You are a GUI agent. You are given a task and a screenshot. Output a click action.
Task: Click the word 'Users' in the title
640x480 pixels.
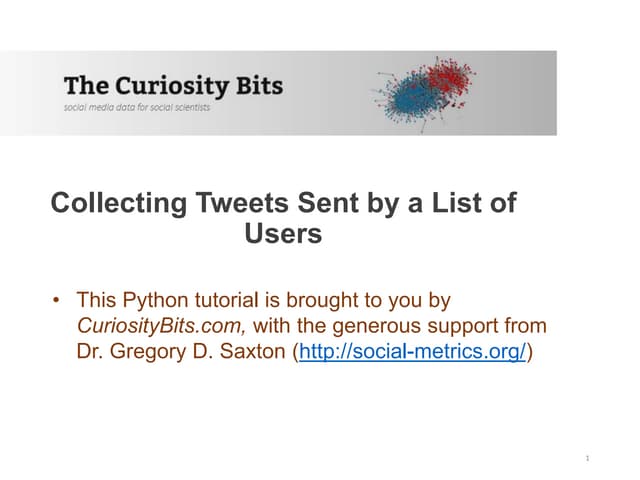tap(283, 235)
